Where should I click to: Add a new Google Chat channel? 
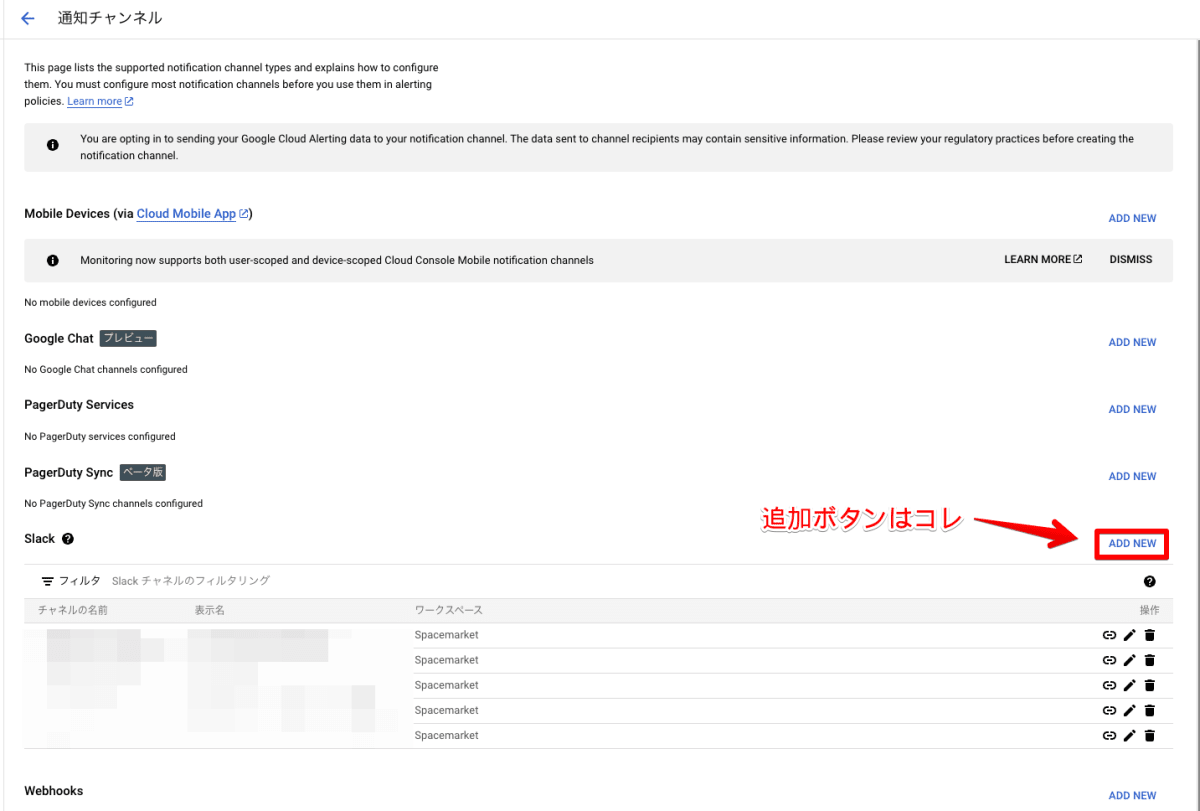tap(1132, 342)
